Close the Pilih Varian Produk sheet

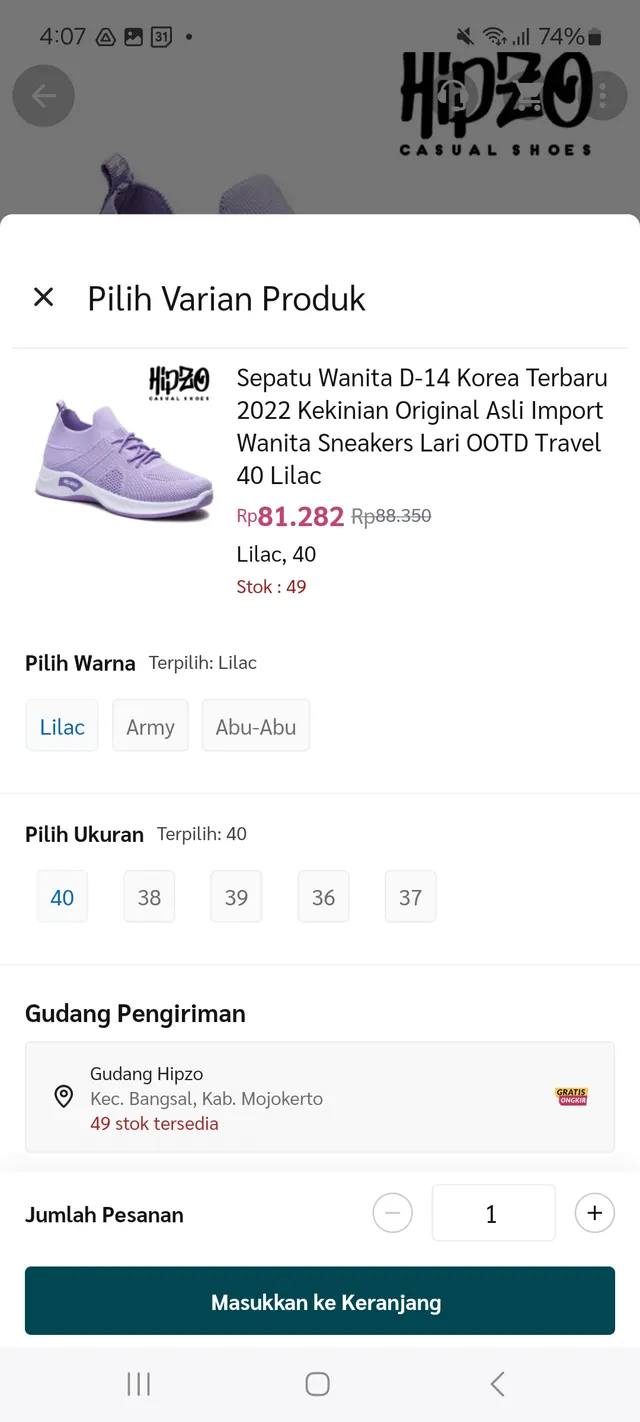pos(43,297)
